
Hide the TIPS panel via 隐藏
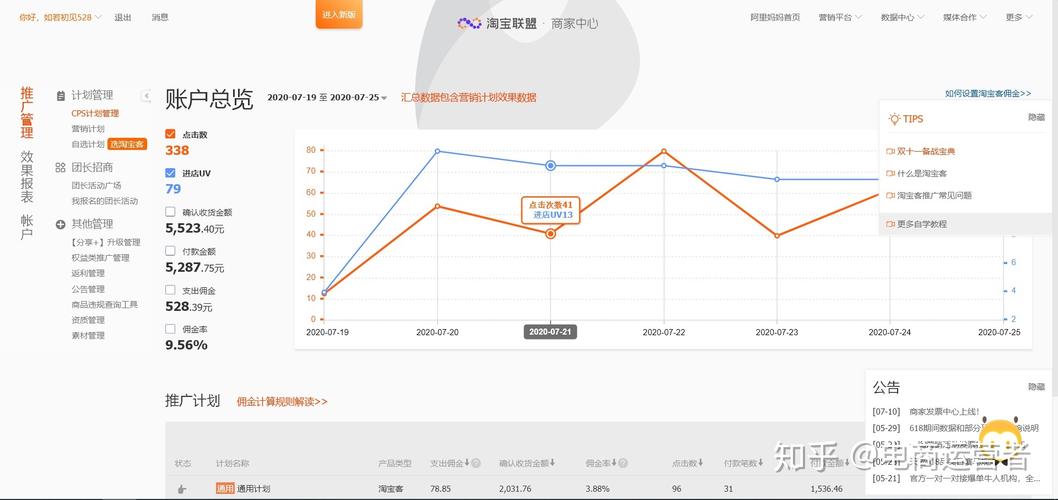click(1036, 117)
